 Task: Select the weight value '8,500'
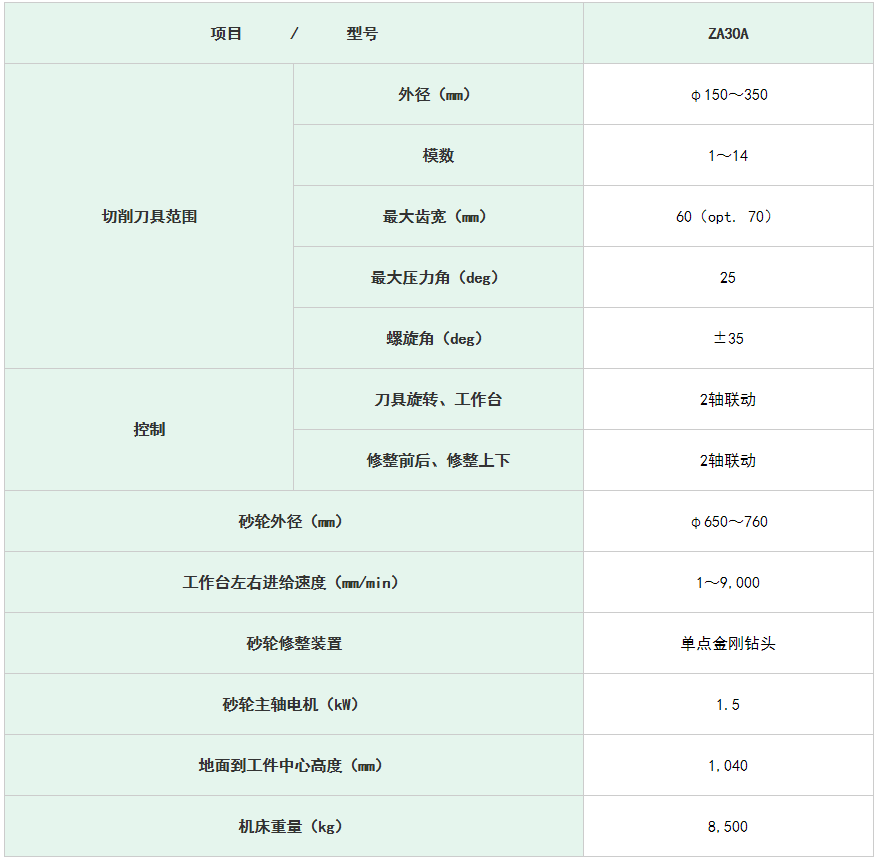(x=728, y=827)
